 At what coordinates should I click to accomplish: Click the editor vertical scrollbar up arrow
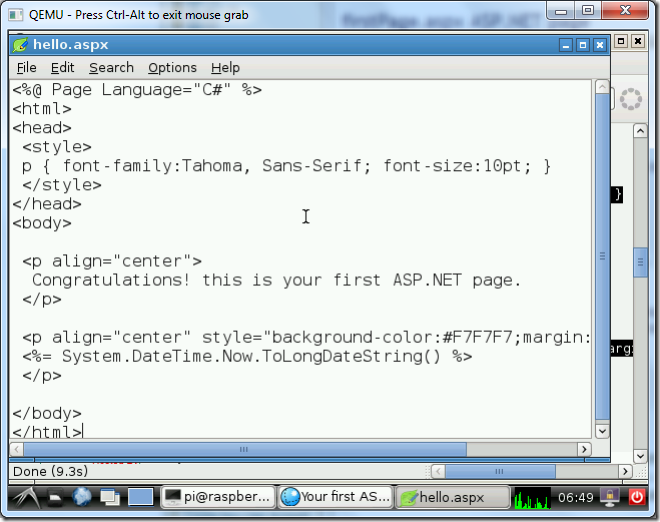click(602, 87)
